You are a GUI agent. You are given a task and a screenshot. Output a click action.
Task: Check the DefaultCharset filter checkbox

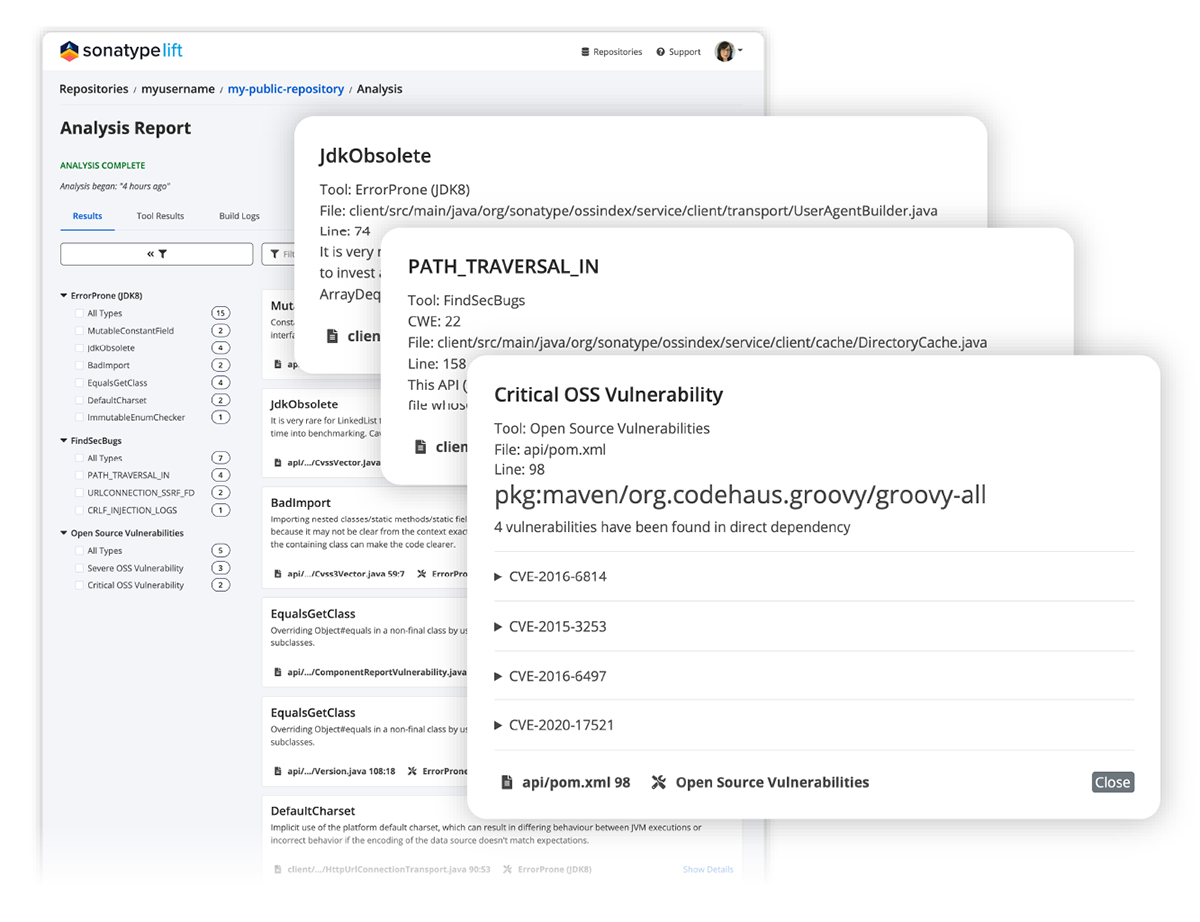79,400
